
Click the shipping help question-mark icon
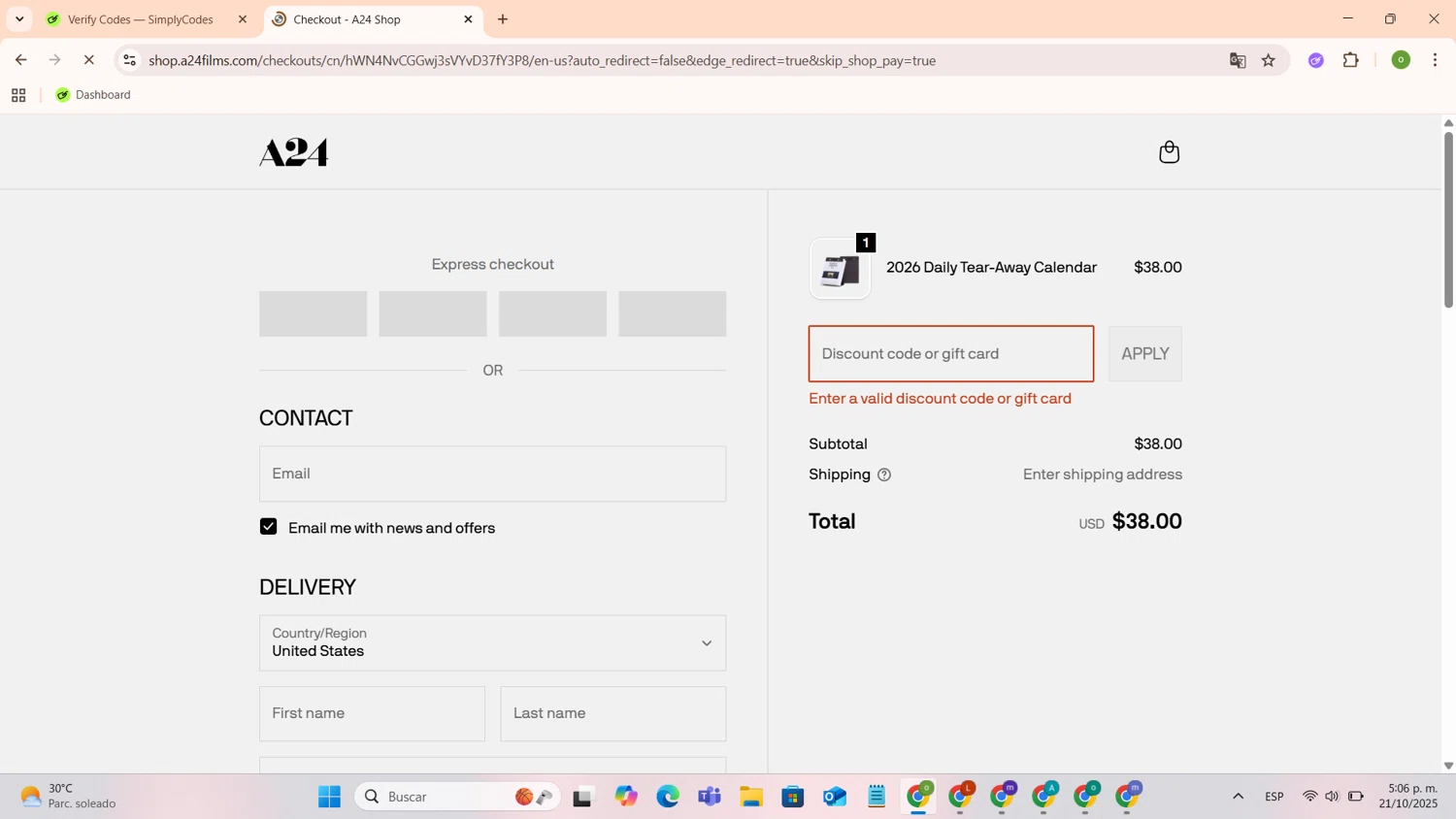point(884,475)
